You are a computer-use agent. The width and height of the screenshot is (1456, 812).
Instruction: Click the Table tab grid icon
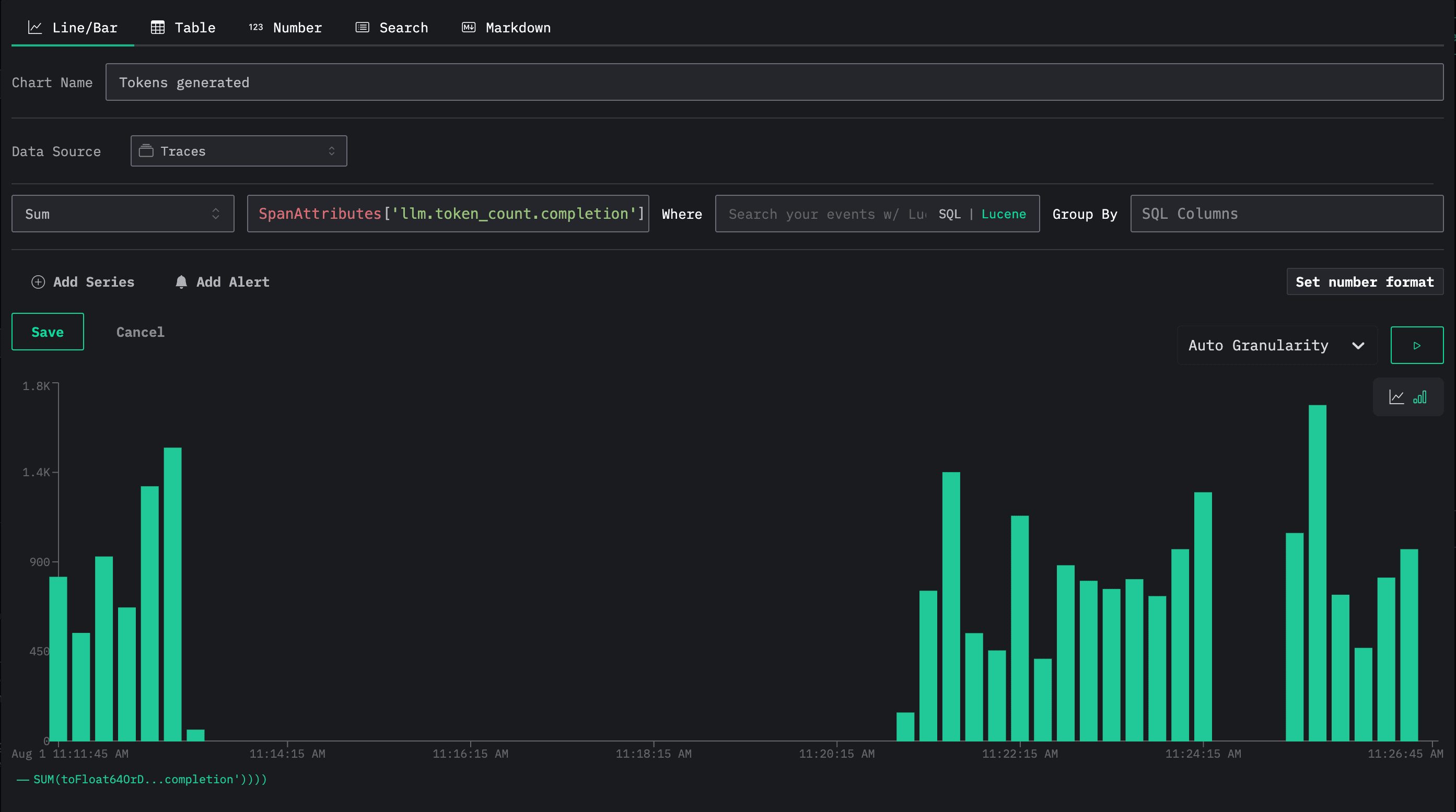click(158, 27)
